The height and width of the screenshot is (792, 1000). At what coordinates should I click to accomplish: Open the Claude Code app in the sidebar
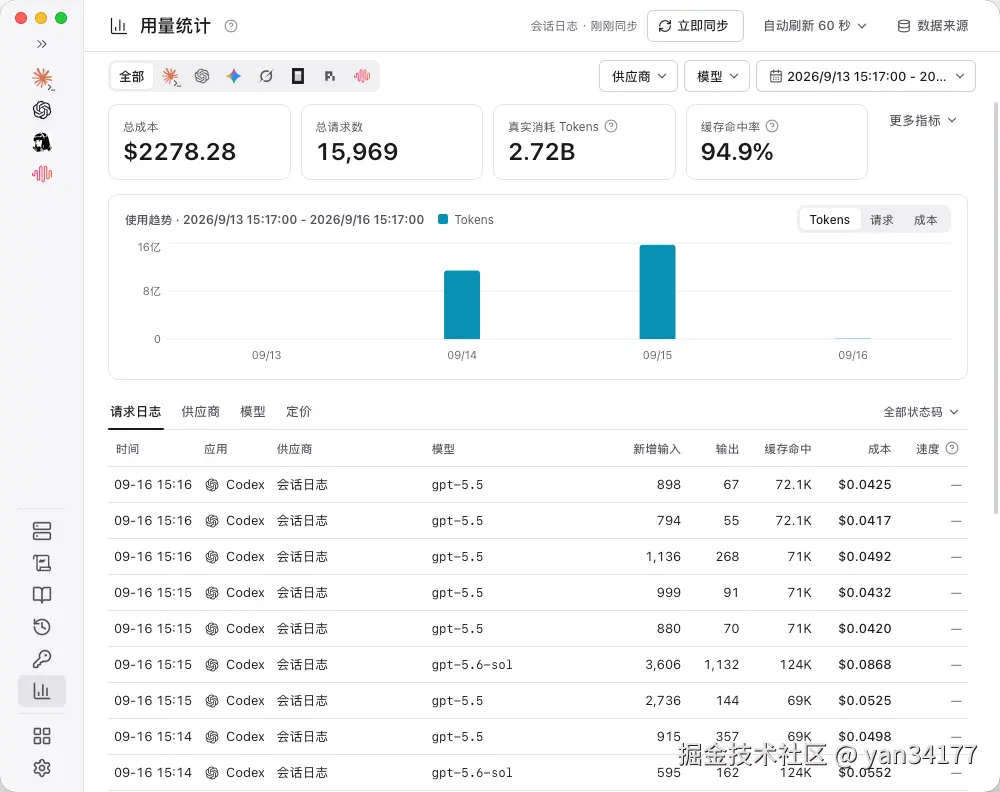tap(42, 78)
